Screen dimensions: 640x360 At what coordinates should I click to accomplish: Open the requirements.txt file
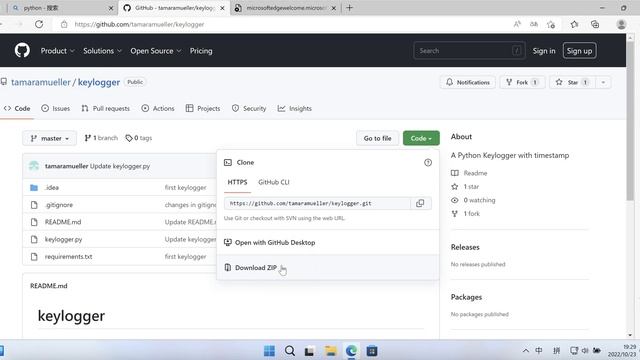(68, 257)
